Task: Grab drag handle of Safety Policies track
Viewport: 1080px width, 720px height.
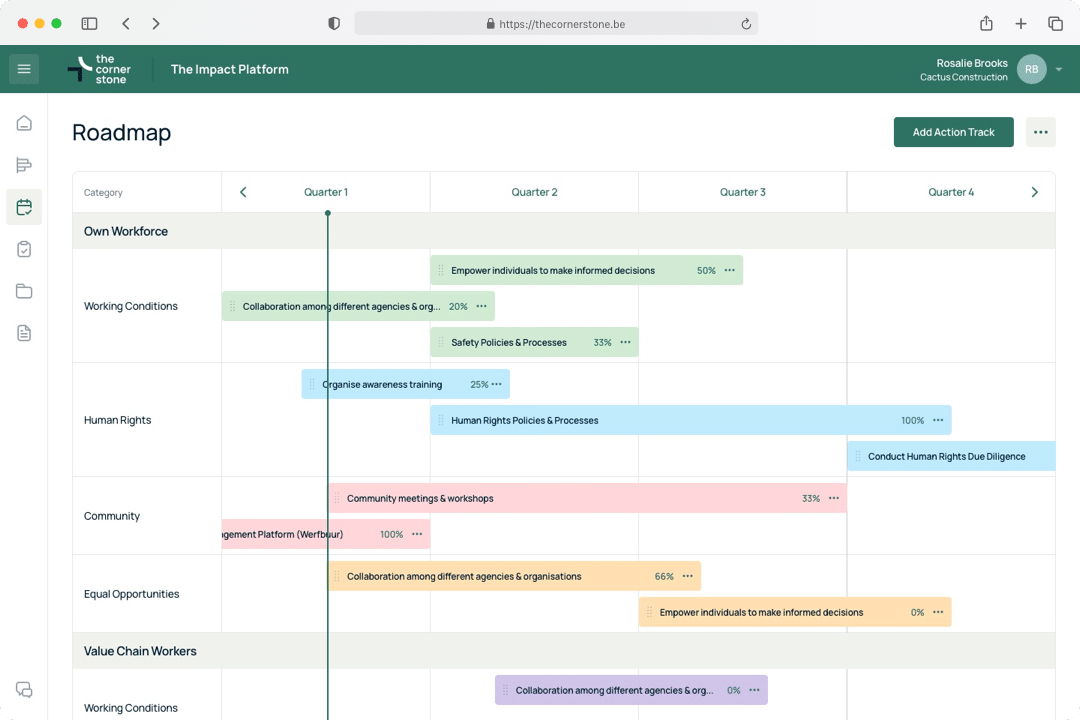Action: coord(441,342)
